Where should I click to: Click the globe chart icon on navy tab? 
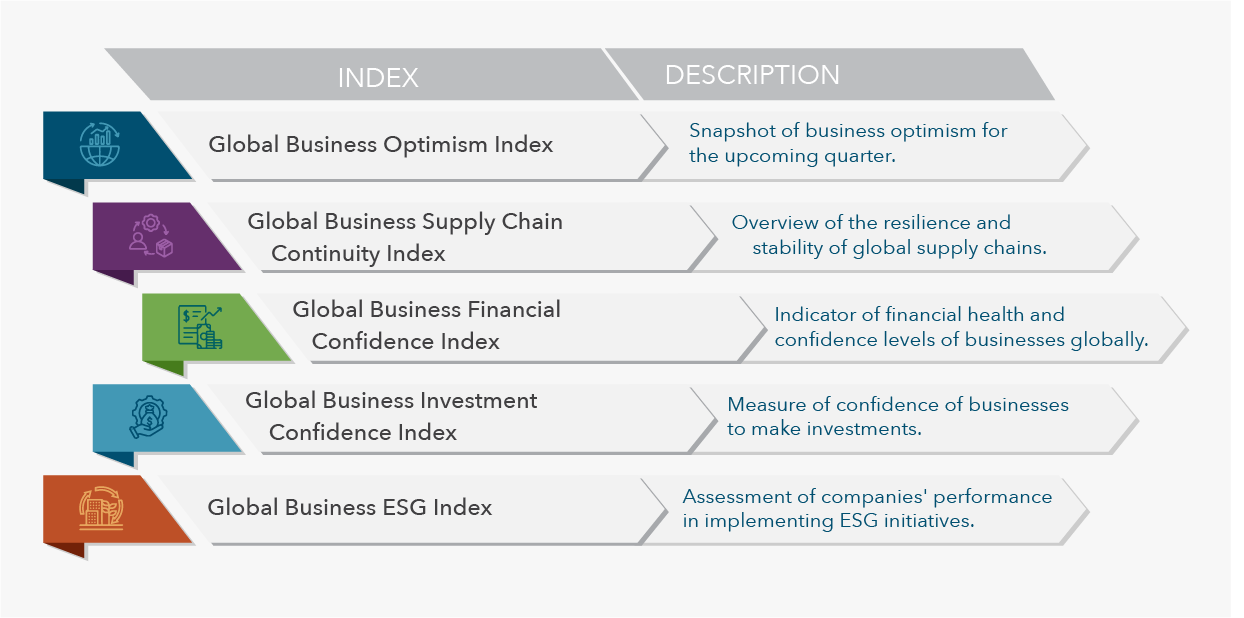tap(99, 144)
